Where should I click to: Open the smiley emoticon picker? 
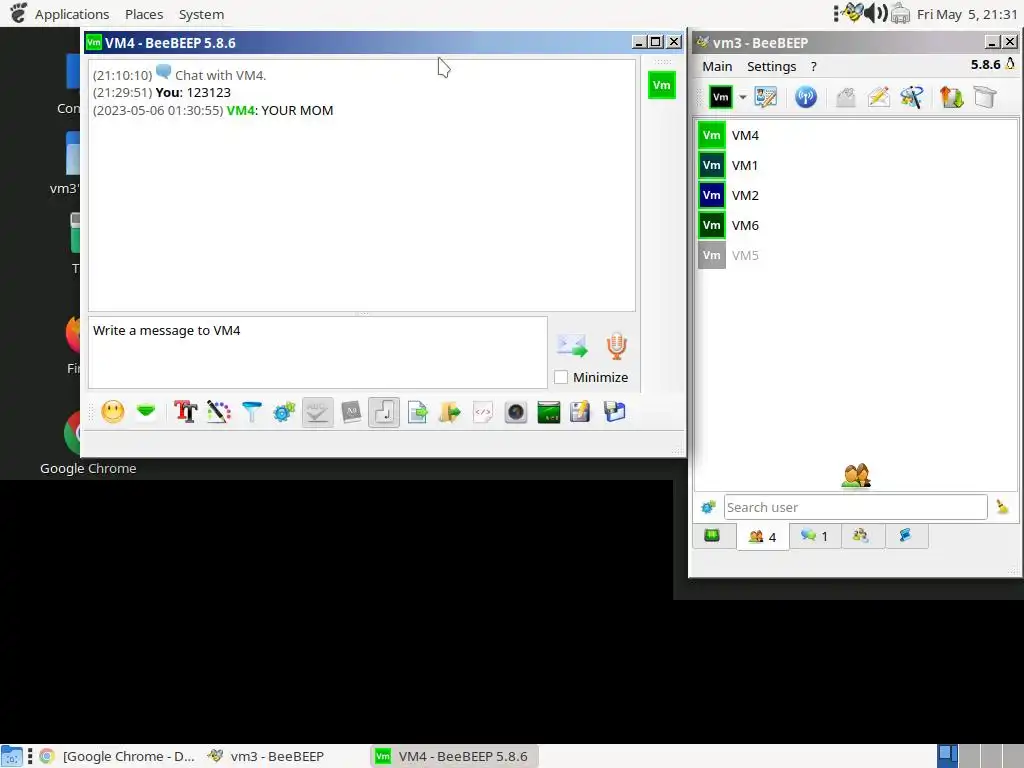[x=113, y=411]
